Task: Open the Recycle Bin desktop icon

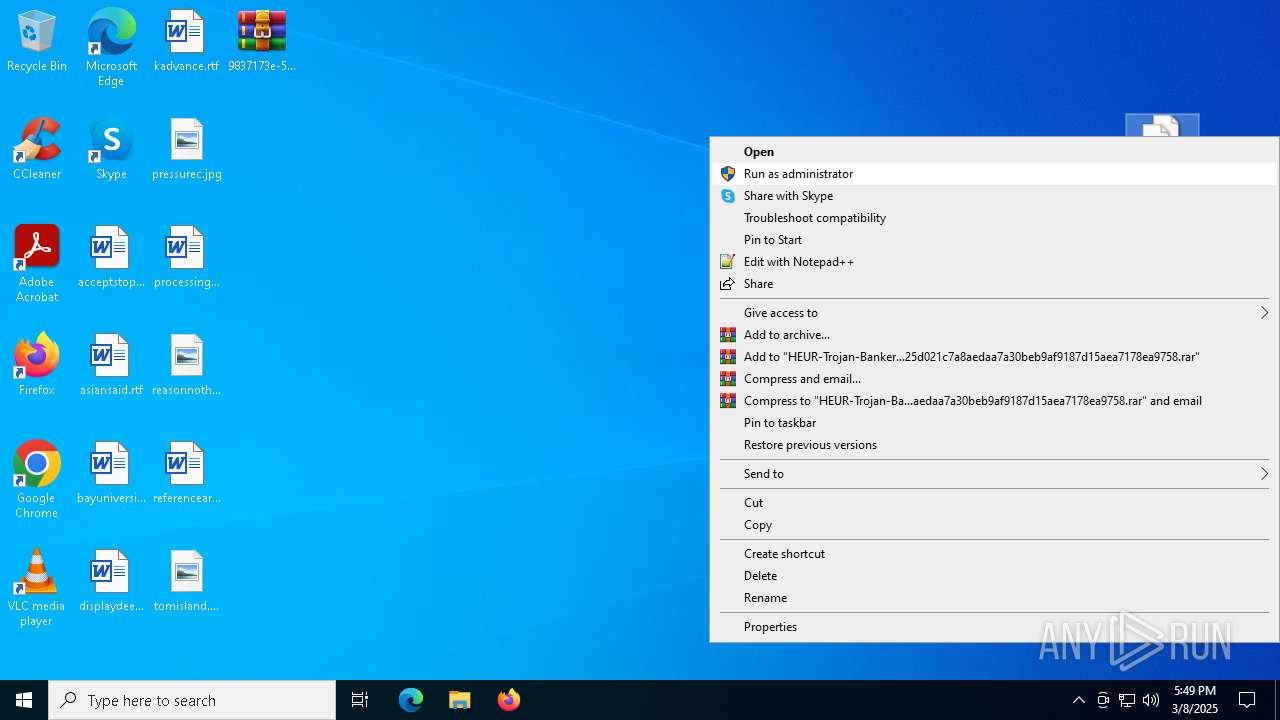Action: tap(37, 42)
